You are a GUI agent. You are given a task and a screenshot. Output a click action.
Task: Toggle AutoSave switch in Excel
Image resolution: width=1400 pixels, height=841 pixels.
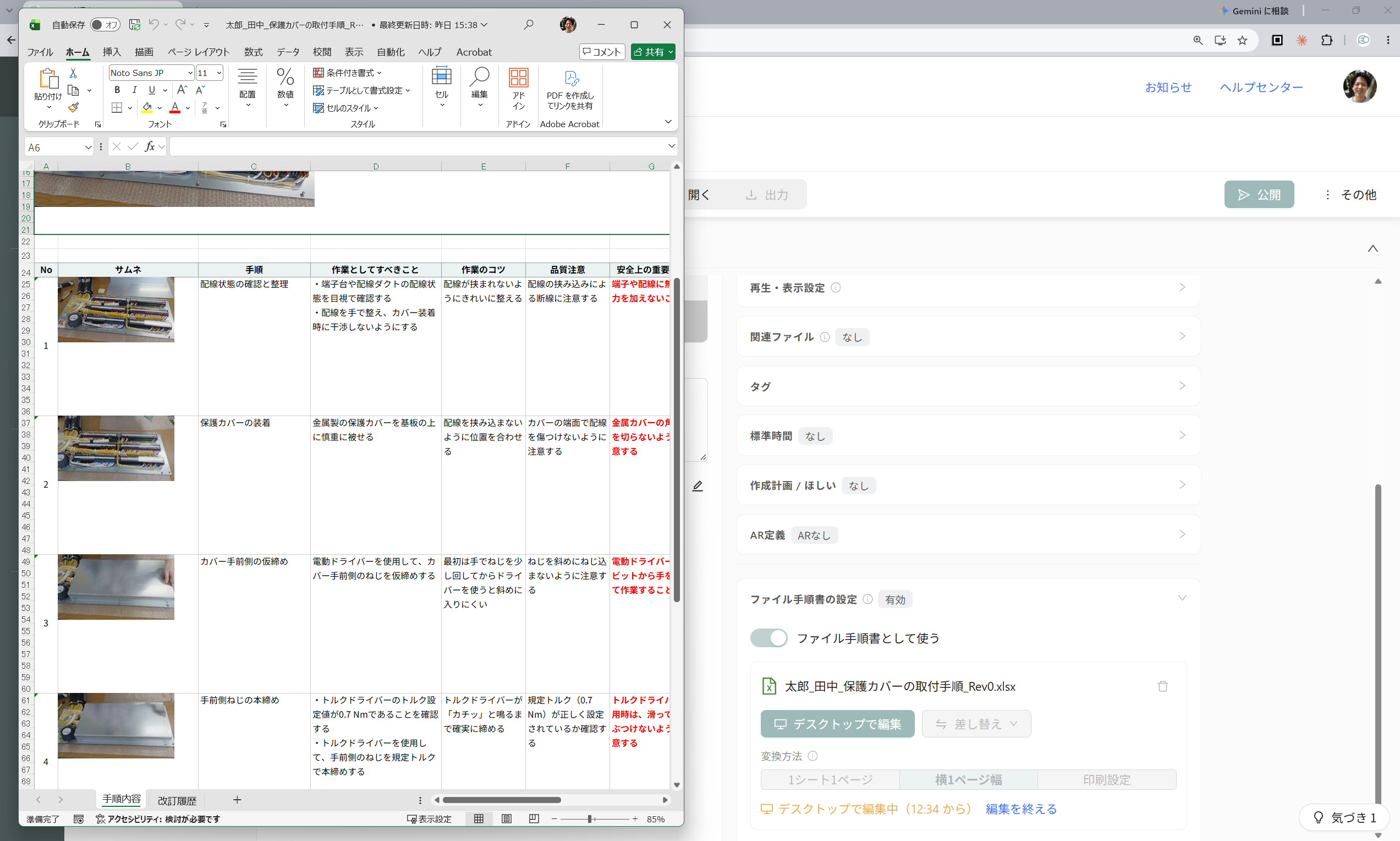(105, 24)
